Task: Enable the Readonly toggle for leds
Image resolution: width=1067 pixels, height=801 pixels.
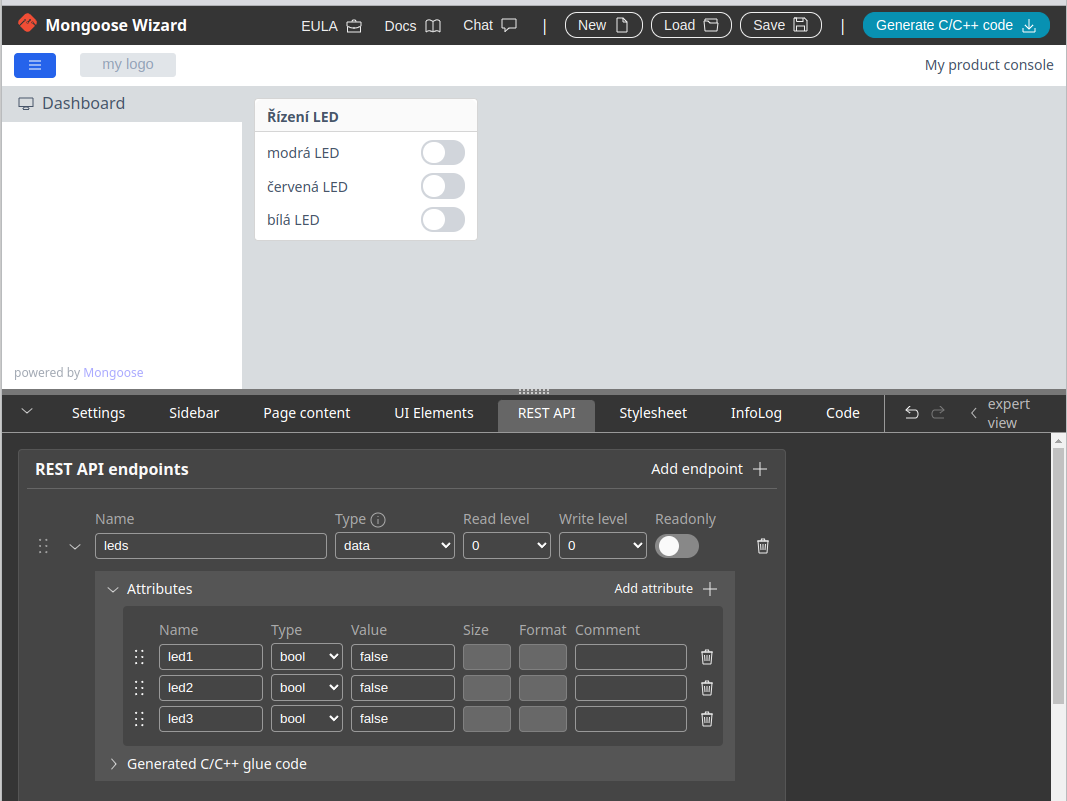Action: click(676, 546)
